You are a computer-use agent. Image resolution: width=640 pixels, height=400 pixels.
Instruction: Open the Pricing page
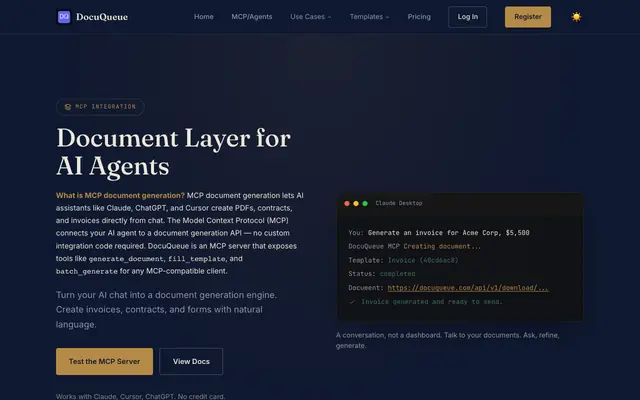(419, 17)
